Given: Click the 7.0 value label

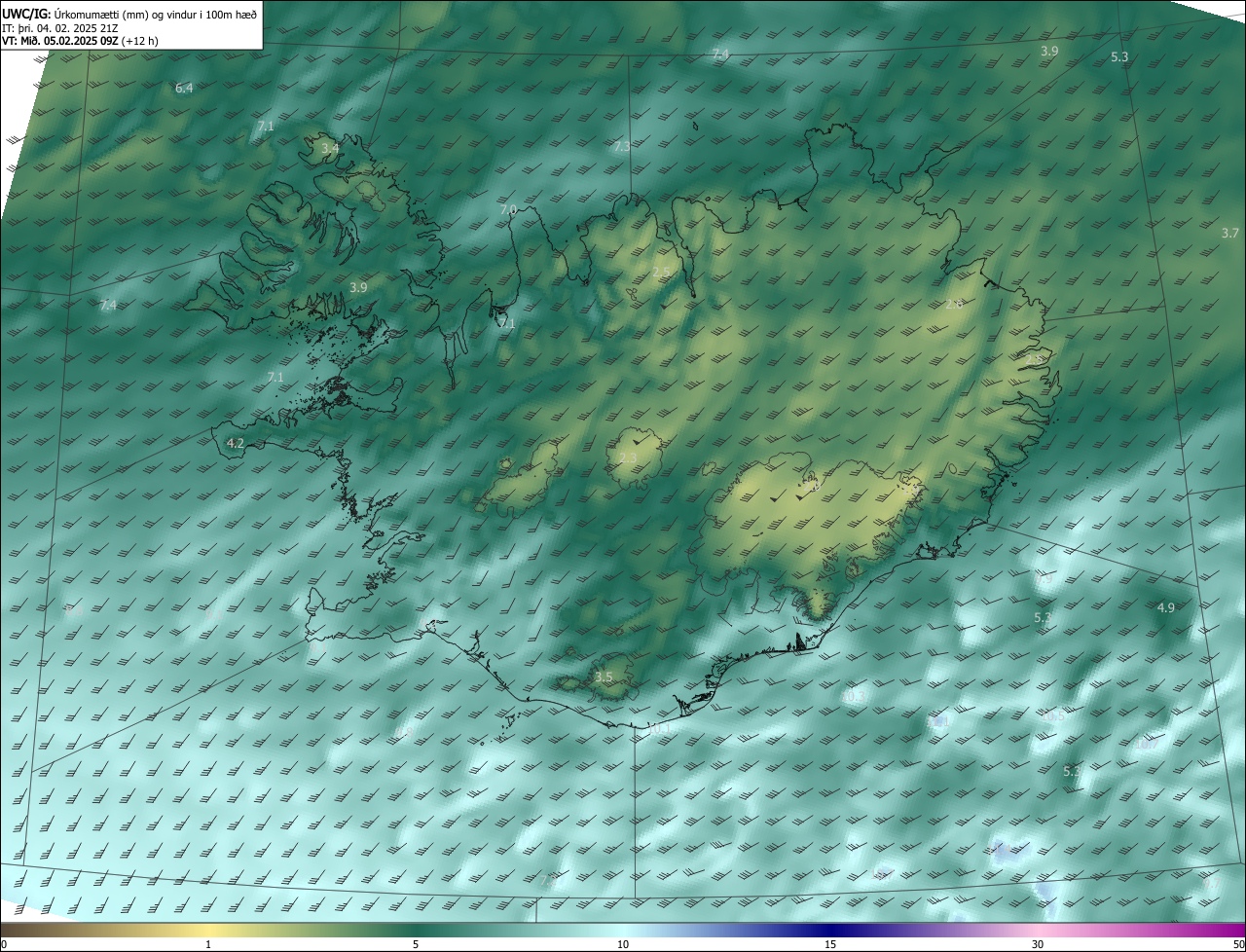Looking at the screenshot, I should click(x=508, y=210).
